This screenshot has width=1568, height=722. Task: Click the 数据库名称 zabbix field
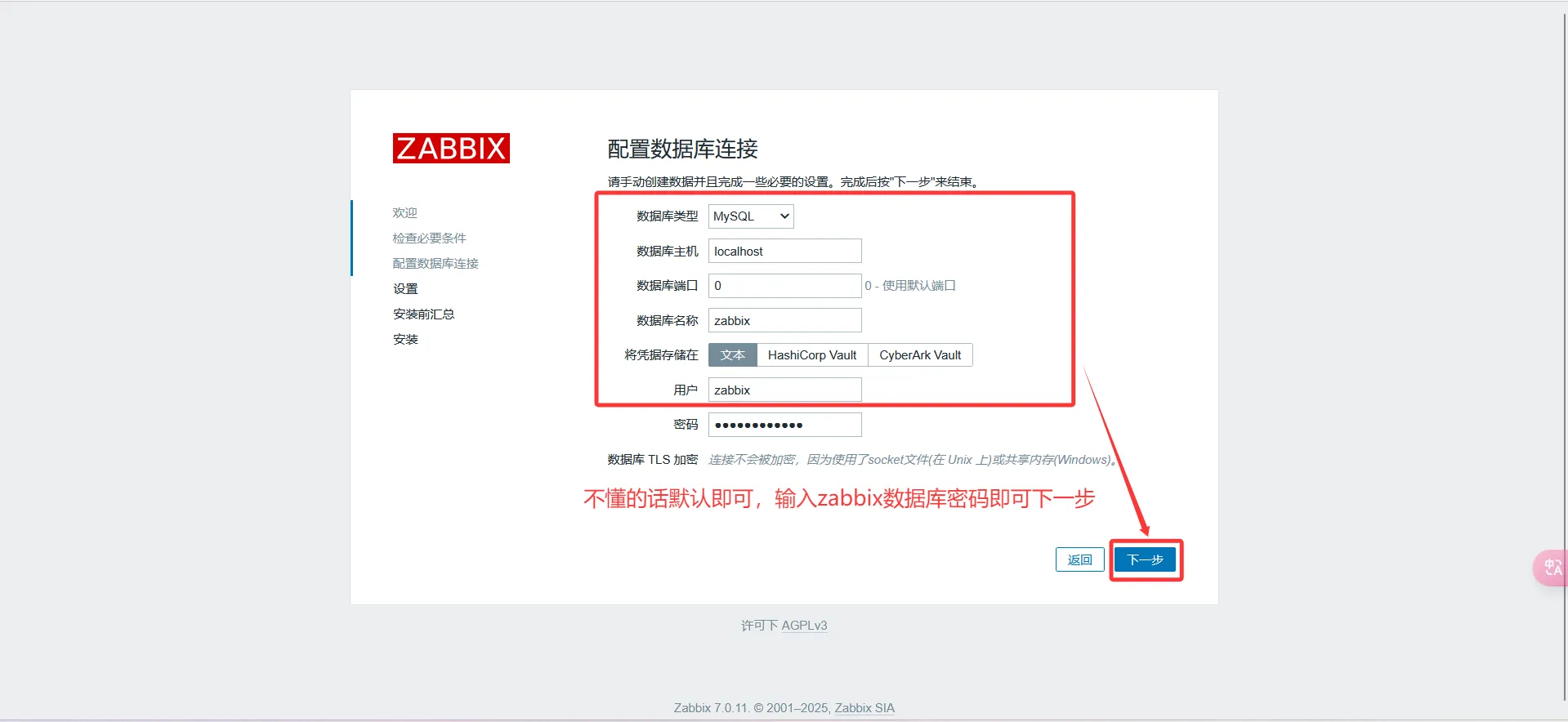coord(784,320)
